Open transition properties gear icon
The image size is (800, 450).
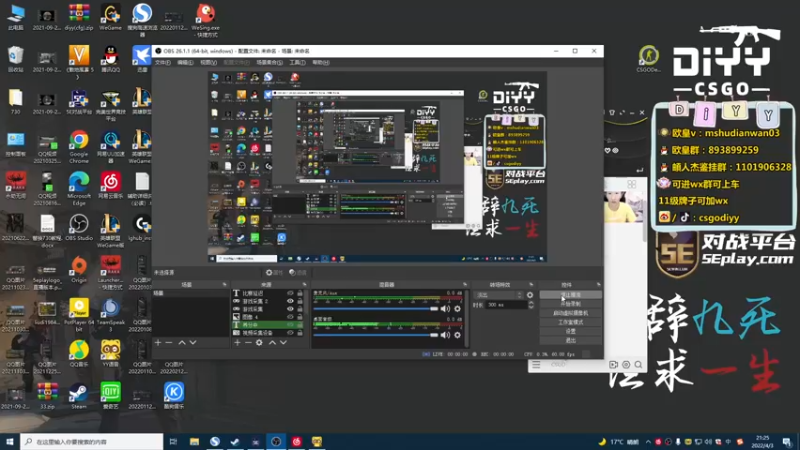(x=530, y=295)
